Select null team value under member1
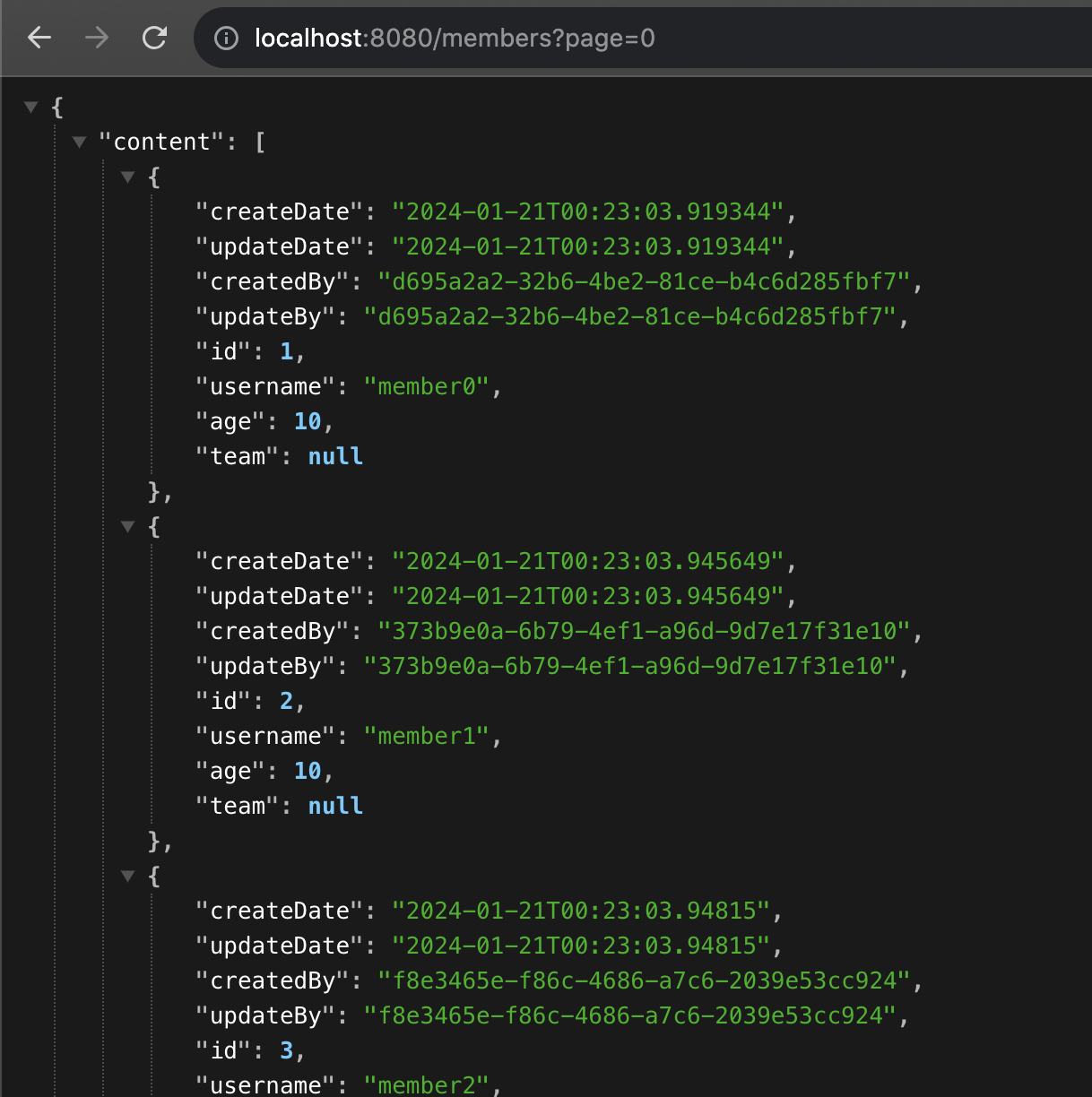Screen dimensions: 1092x1097 pos(335,806)
